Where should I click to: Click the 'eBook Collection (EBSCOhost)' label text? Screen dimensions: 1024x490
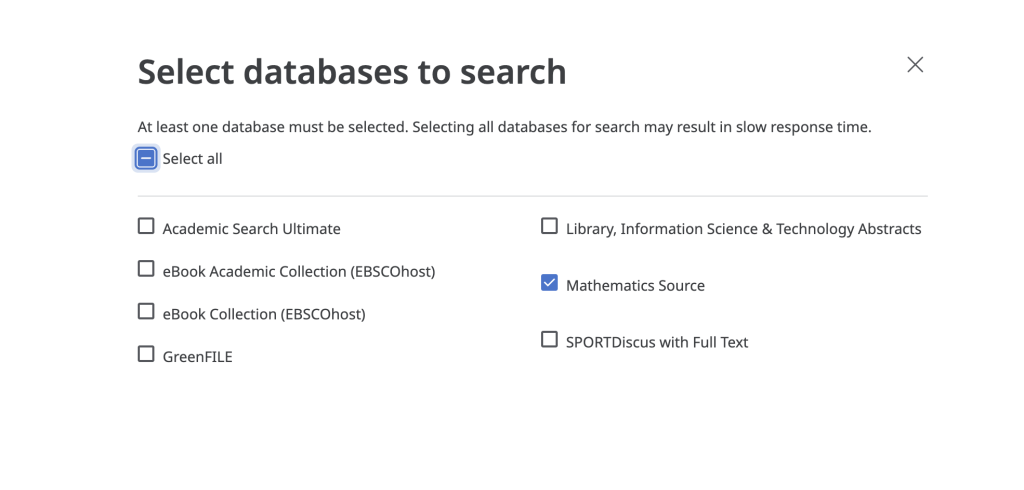(264, 314)
